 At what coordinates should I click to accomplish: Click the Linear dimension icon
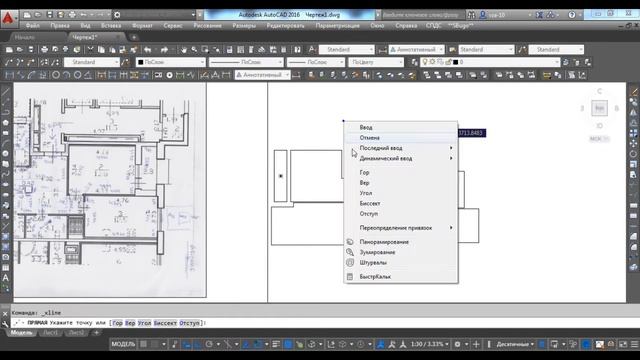(x=9, y=75)
